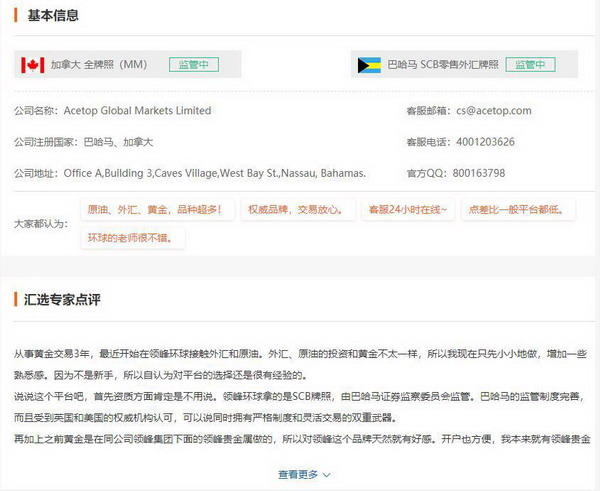600x491 pixels.
Task: Click the 基本信息 section heading
Action: [53, 17]
